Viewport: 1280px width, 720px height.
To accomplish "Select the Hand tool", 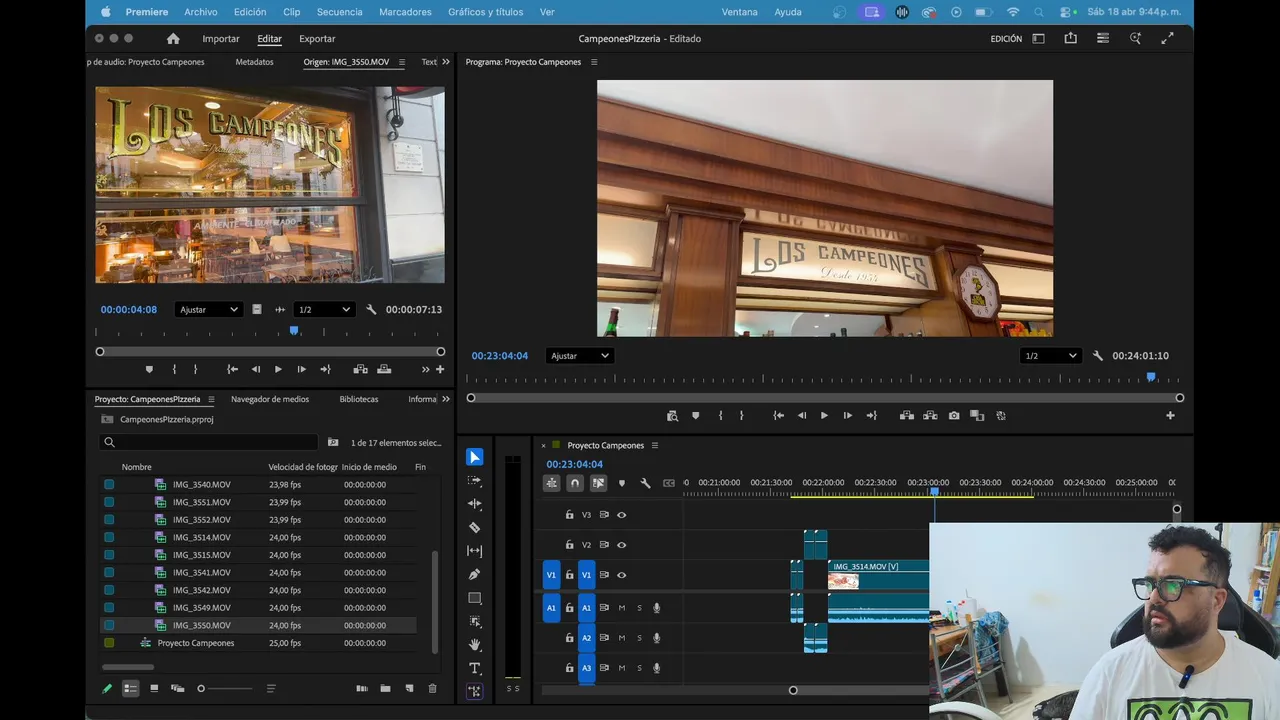I will (475, 645).
